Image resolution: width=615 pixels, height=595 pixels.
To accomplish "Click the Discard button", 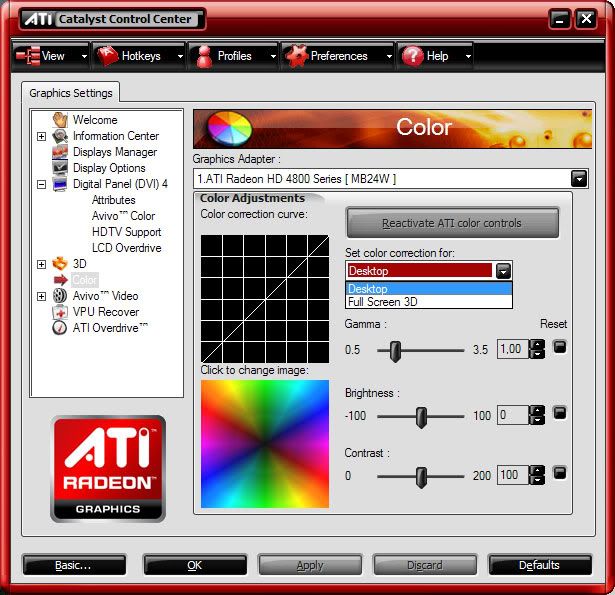I will [425, 565].
